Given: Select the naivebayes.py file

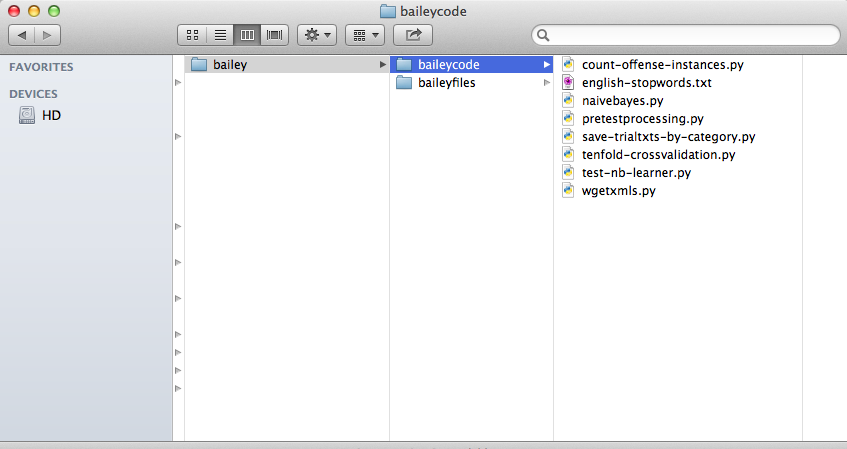Looking at the screenshot, I should 622,101.
